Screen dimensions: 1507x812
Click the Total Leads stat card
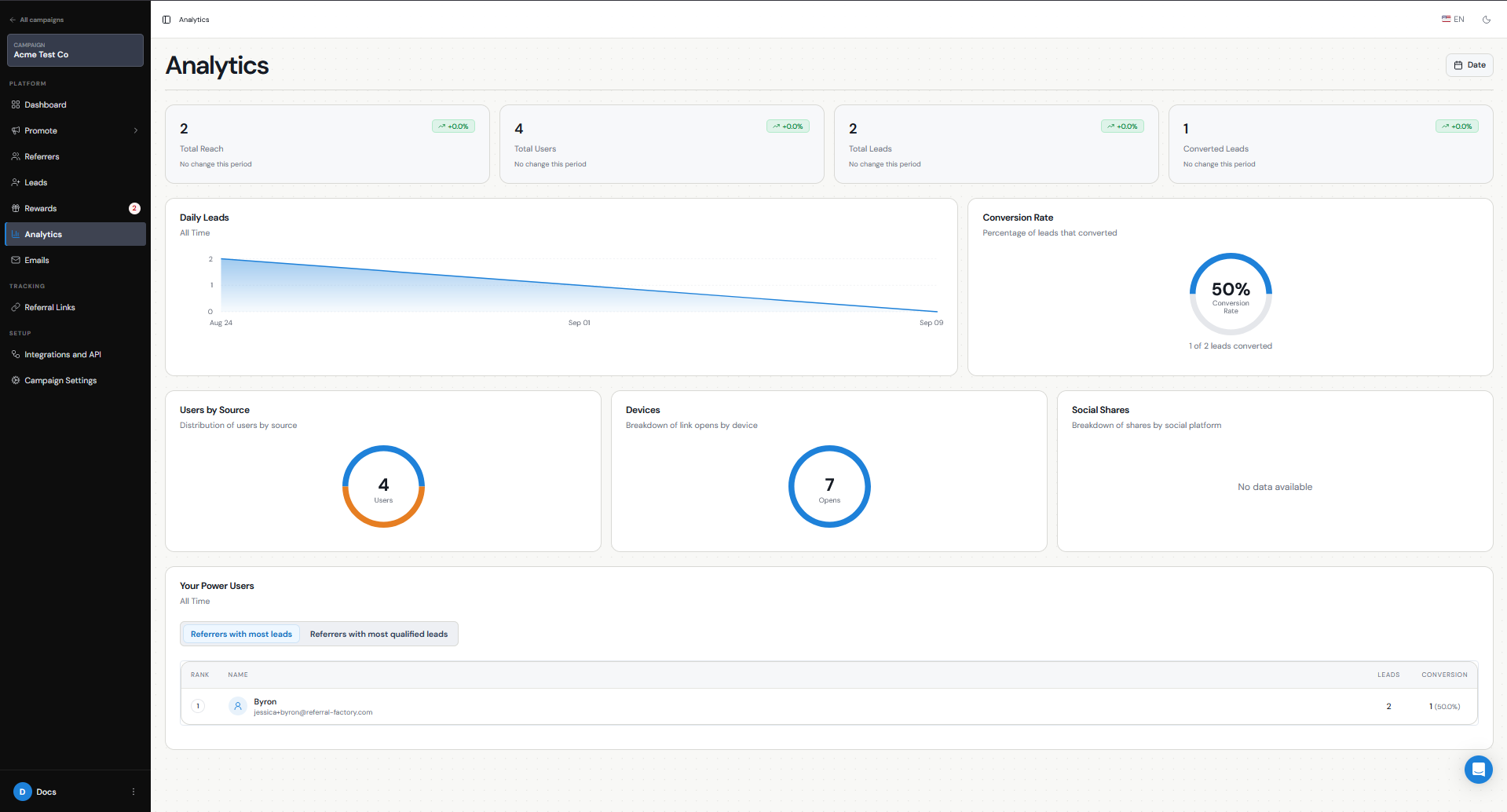coord(996,144)
